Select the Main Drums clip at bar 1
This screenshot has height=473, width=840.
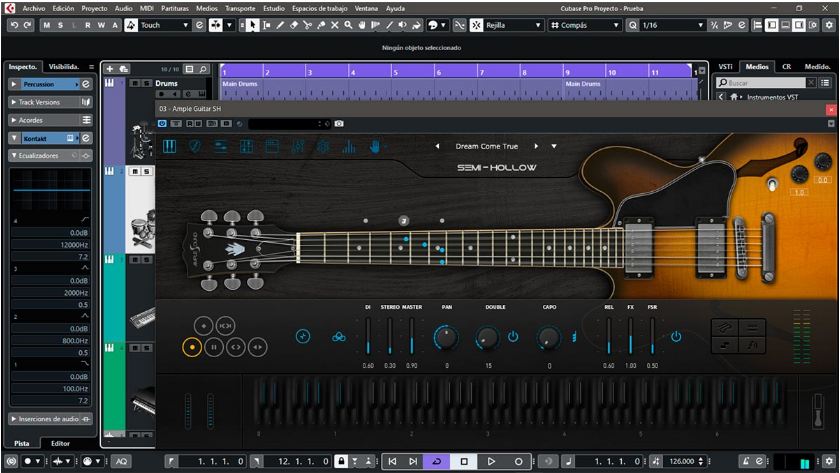point(392,88)
